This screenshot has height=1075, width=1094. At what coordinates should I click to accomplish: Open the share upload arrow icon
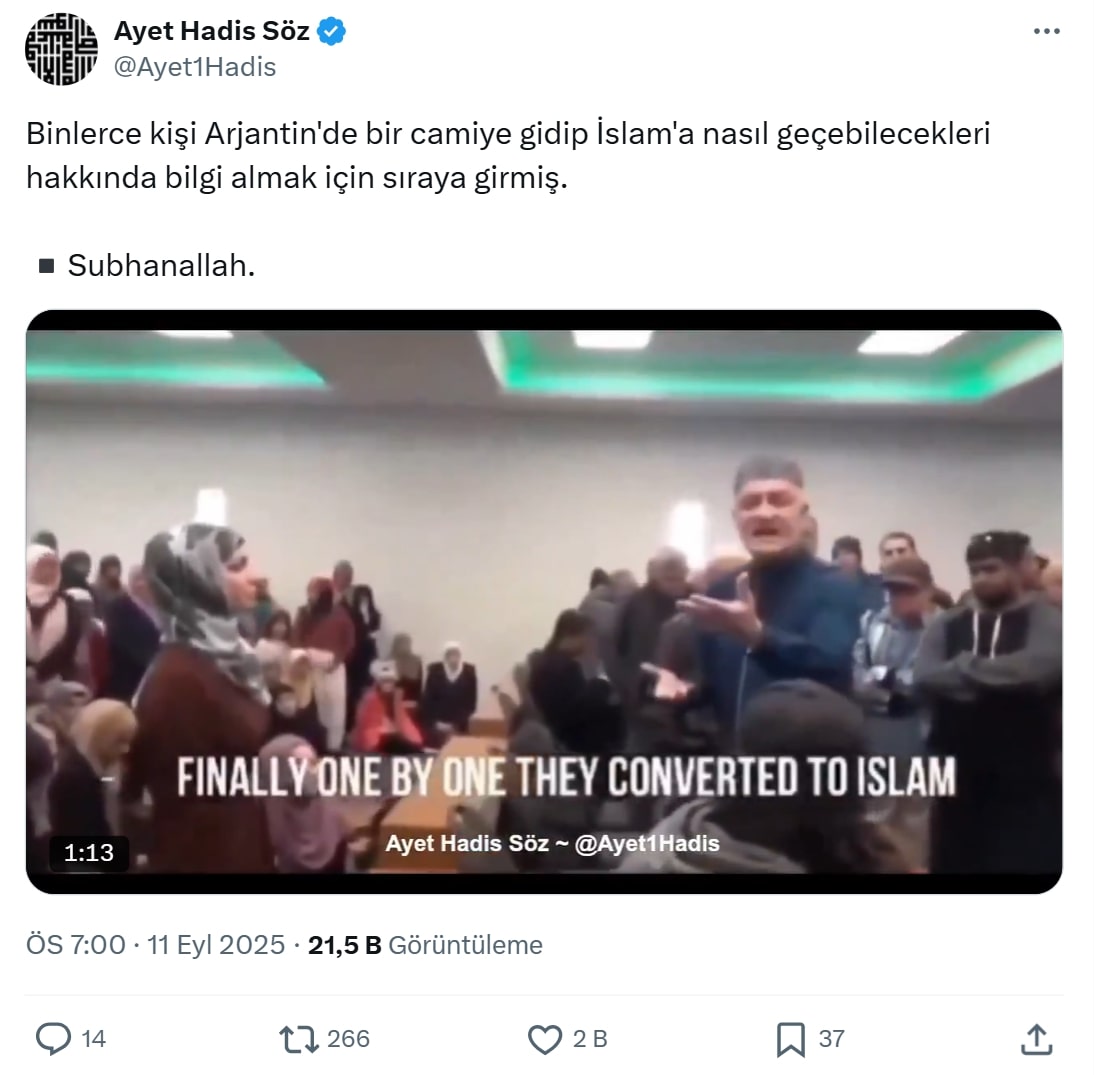[1036, 1039]
